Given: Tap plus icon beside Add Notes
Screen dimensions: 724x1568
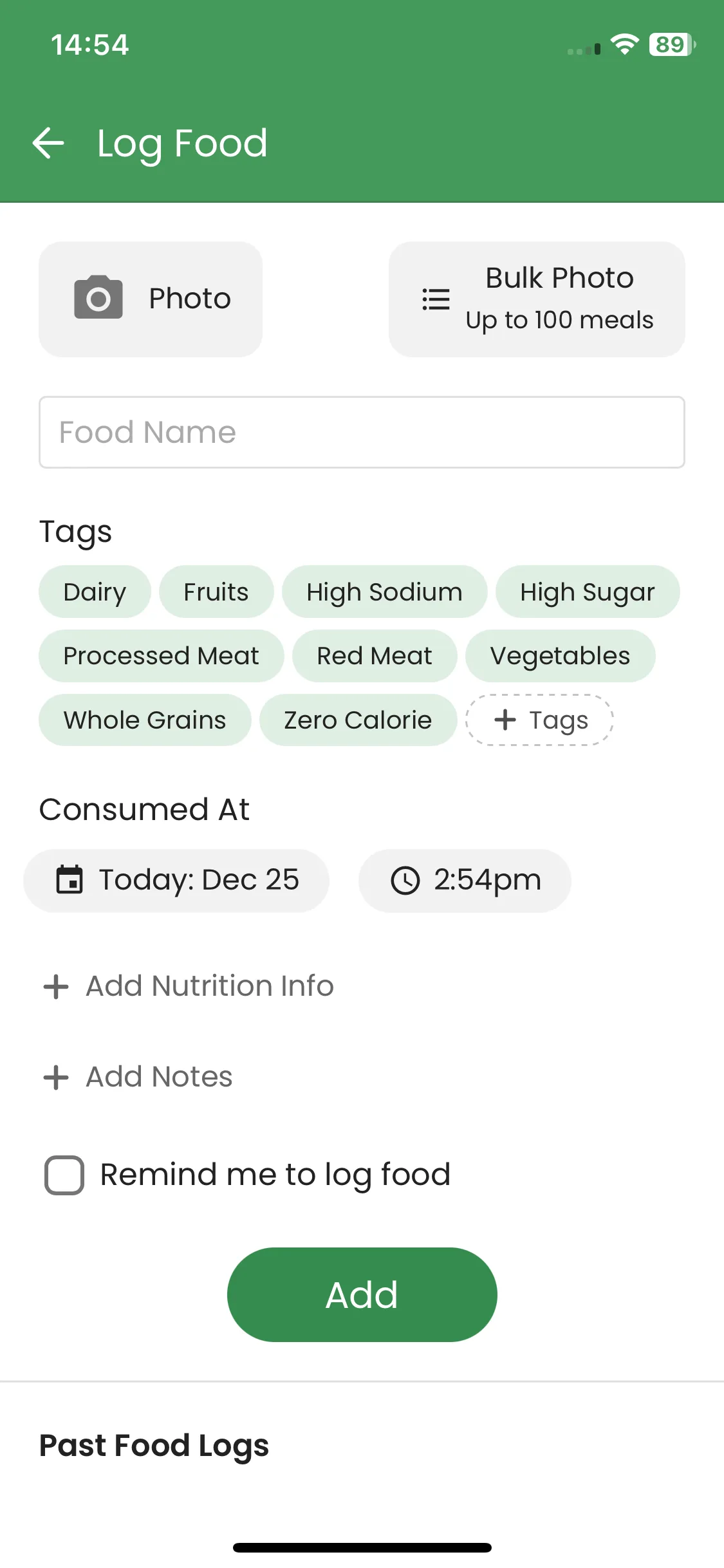Looking at the screenshot, I should pyautogui.click(x=56, y=1077).
